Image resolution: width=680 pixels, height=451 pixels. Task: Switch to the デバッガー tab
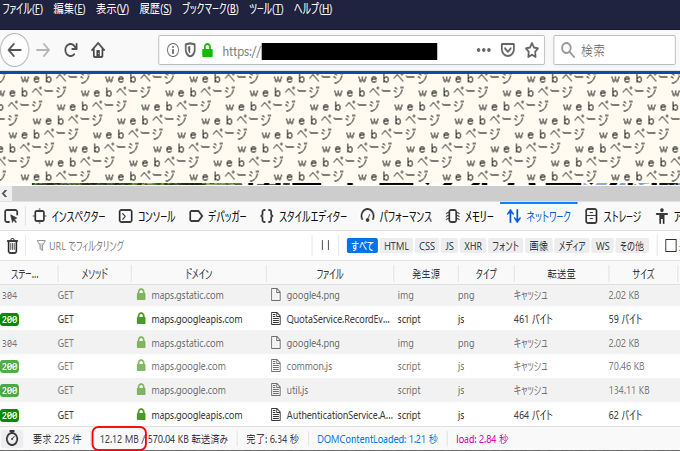[x=218, y=216]
